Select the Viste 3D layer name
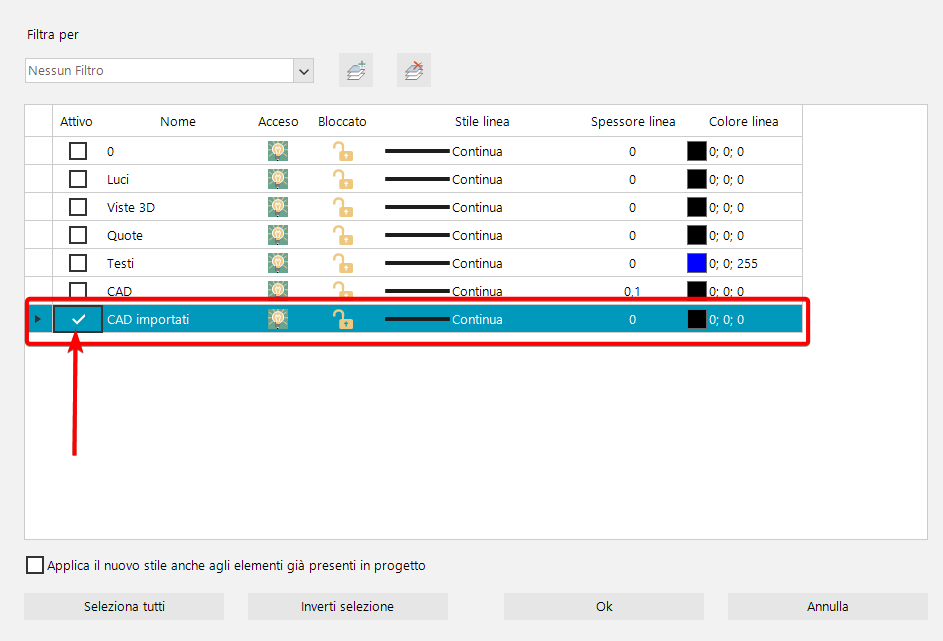 click(x=131, y=207)
